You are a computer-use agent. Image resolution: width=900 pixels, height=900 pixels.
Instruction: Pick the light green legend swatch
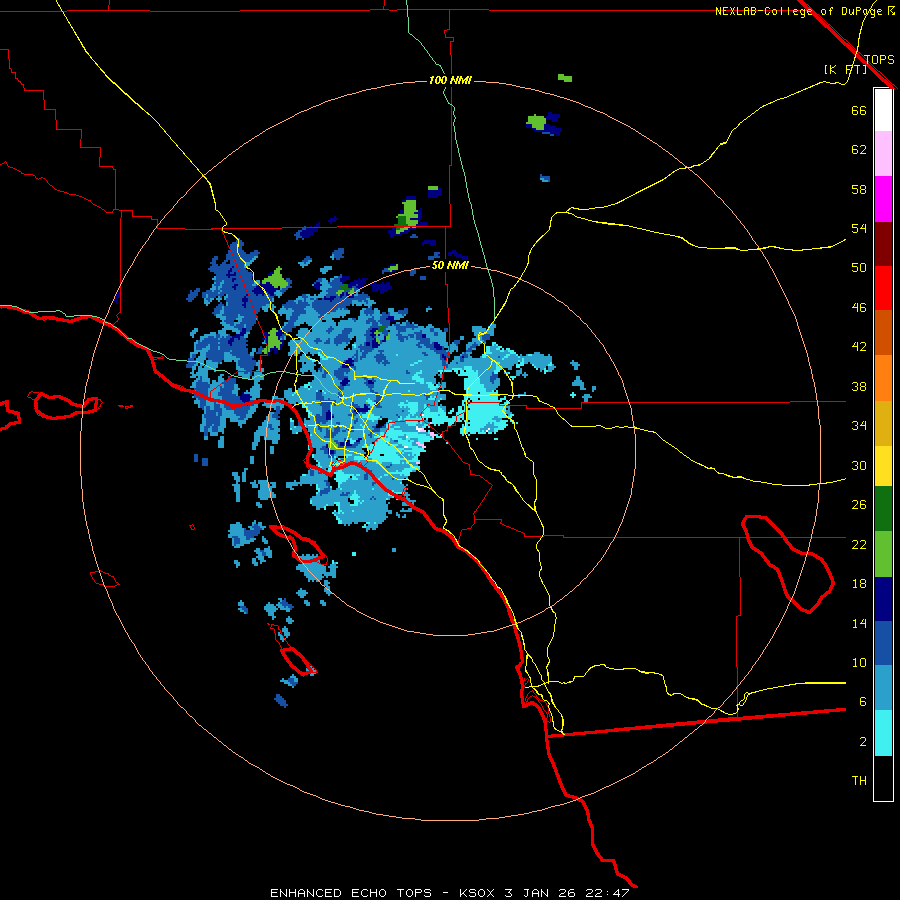[883, 554]
